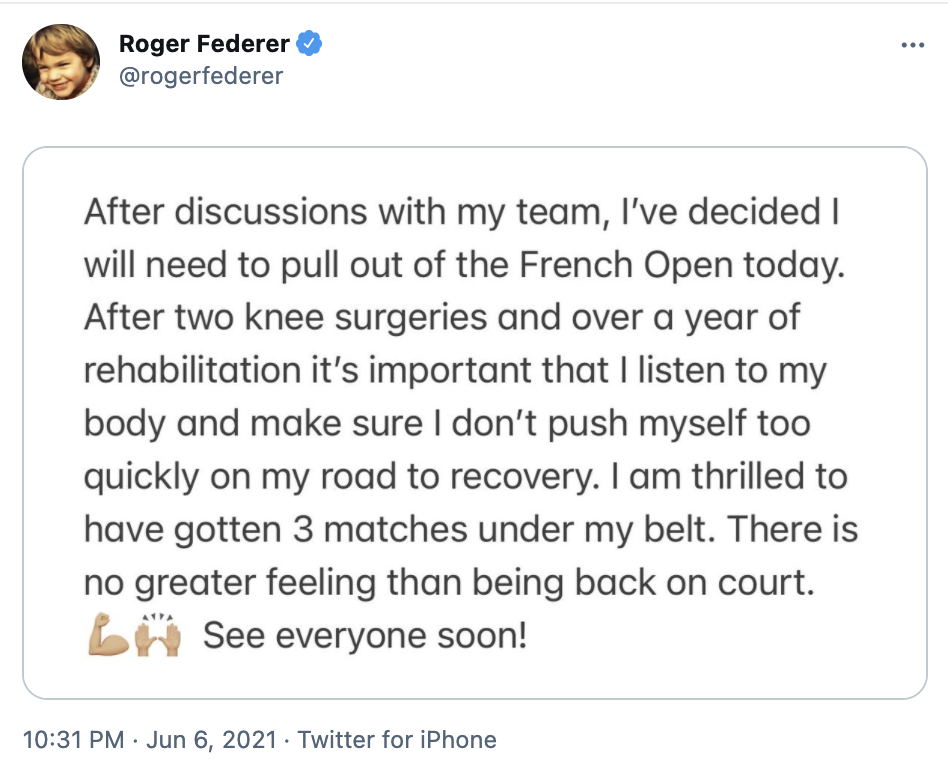
Task: Open Roger Federer's profile picture
Action: (61, 62)
